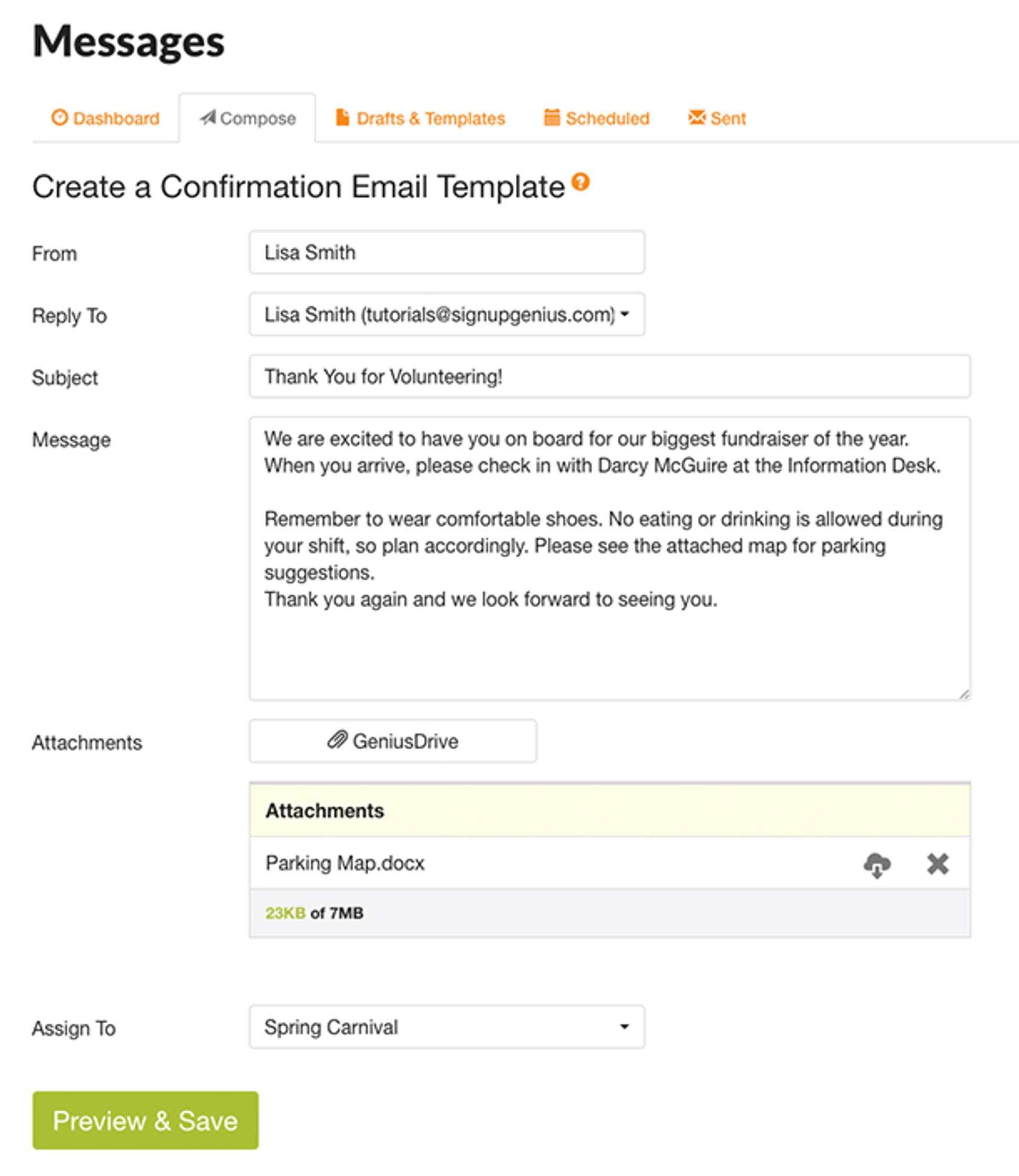Open the Reply To dropdown
This screenshot has width=1019, height=1176.
tap(447, 314)
